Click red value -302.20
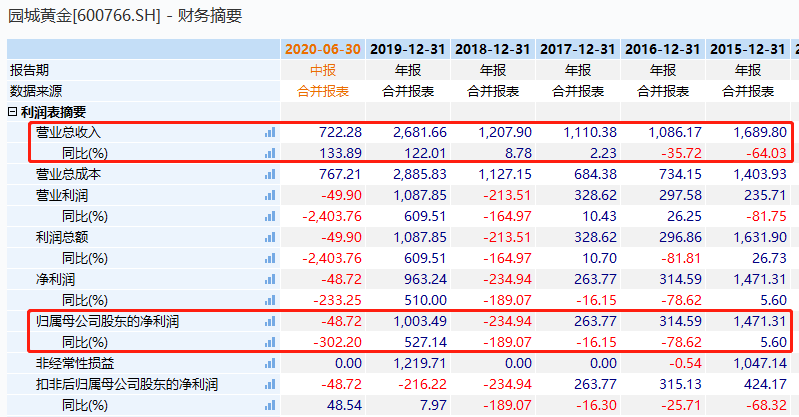Viewport: 799px width, 417px height. (337, 343)
